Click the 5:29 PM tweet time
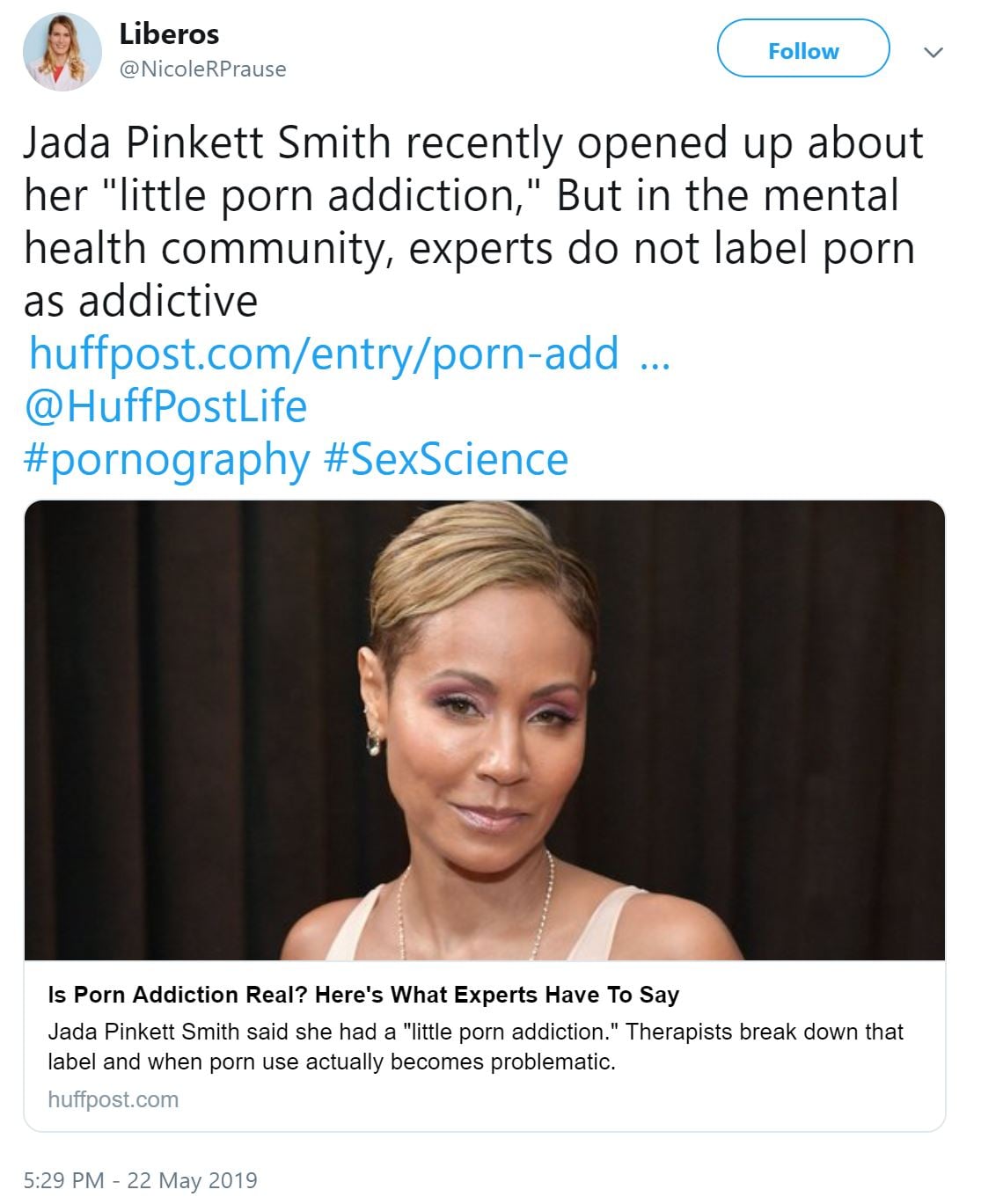Image resolution: width=981 pixels, height=1204 pixels. 63,1180
